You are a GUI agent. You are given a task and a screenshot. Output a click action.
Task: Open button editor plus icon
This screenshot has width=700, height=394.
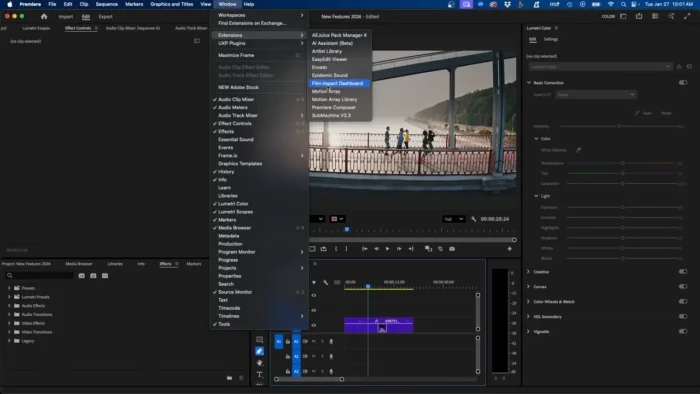tap(509, 249)
